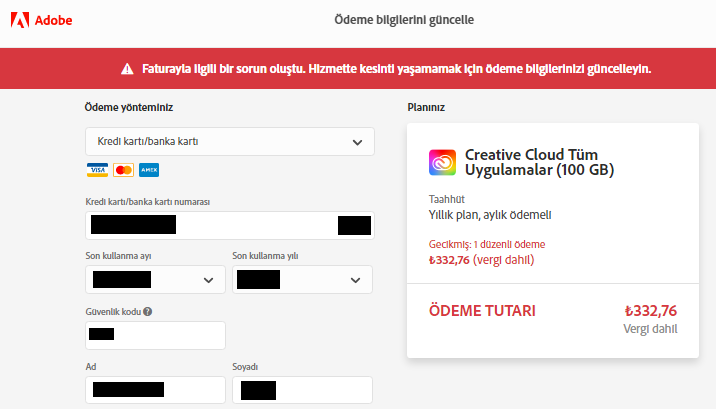Click the '₺332,76 (vergi dahil)' overdue amount

(481, 260)
